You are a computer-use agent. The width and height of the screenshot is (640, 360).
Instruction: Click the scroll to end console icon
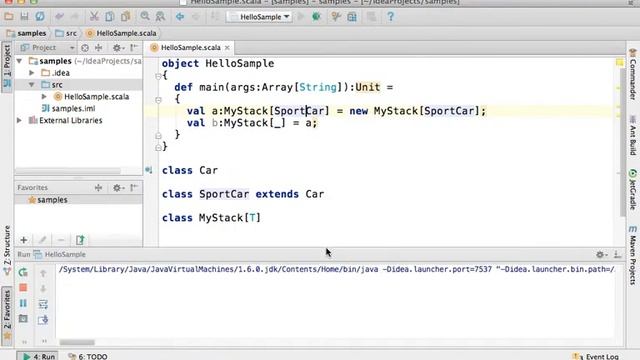tap(43, 320)
